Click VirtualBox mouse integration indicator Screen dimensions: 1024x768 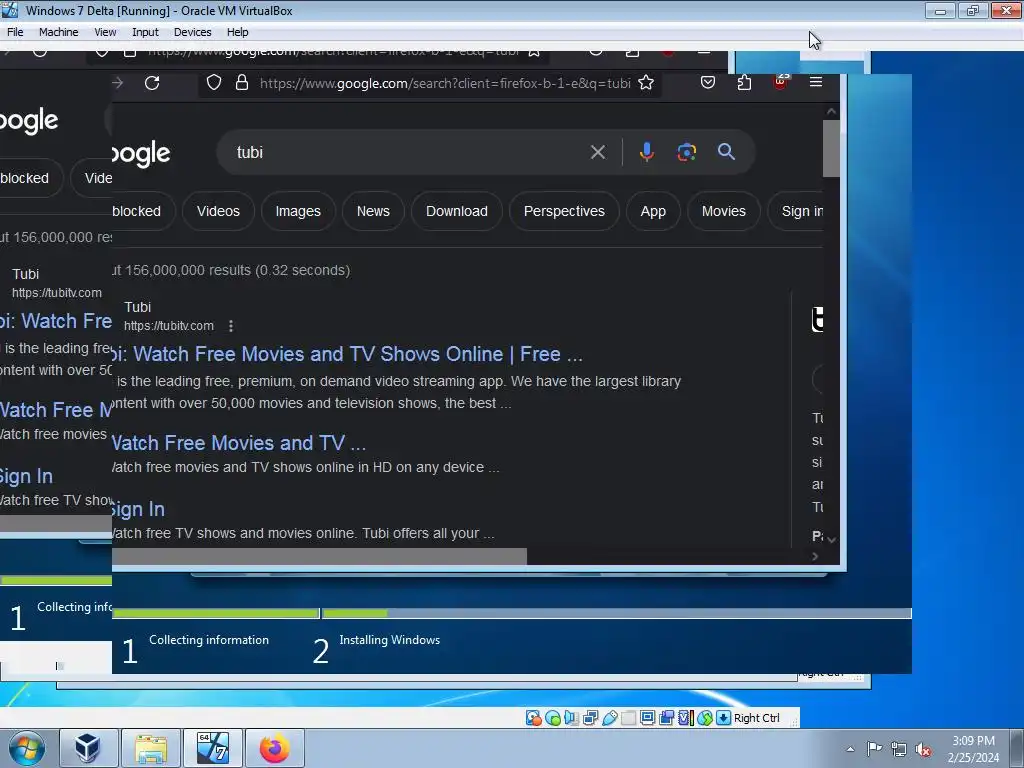tap(705, 718)
